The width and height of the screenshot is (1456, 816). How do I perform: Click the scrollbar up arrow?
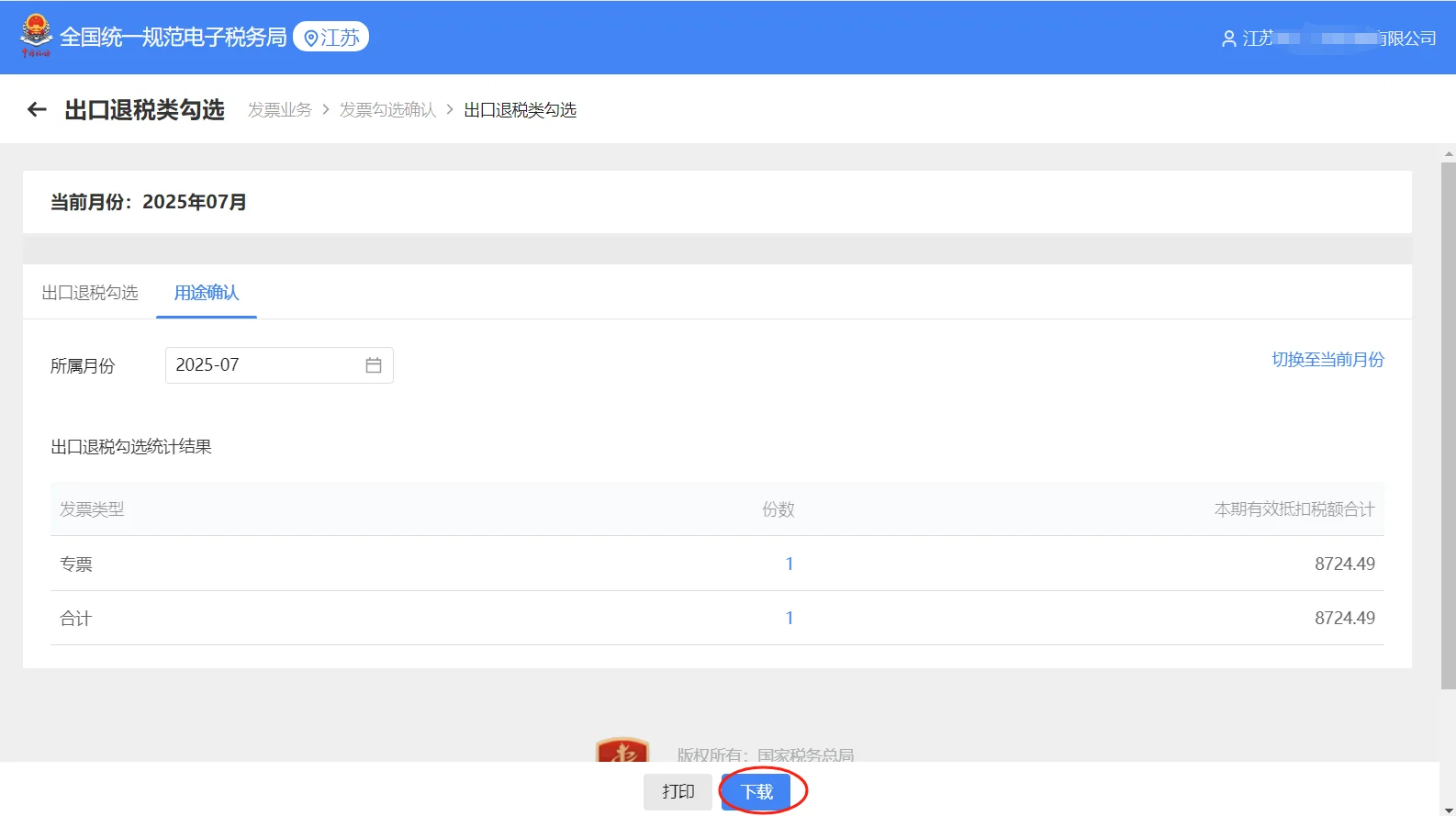(1449, 153)
